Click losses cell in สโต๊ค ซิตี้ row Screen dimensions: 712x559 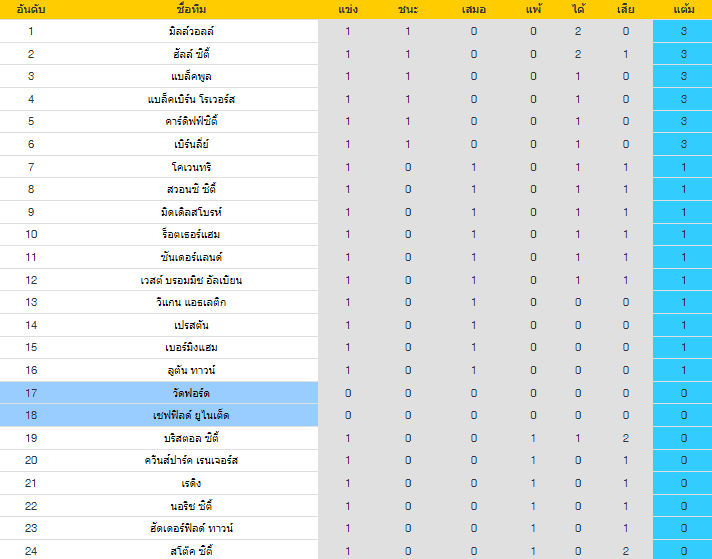pos(534,551)
